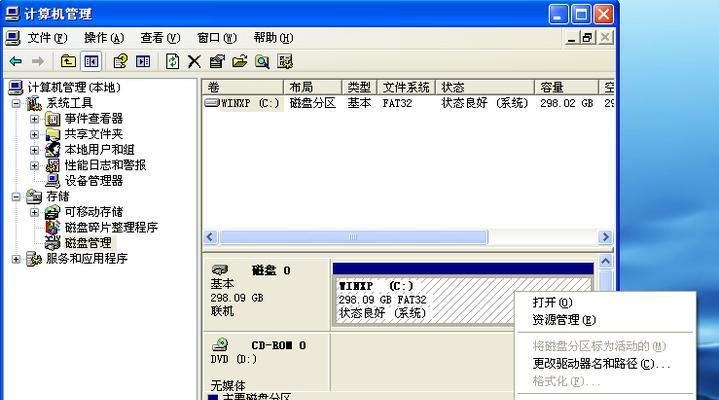Click the Event Viewer (事件查看器) icon
The height and width of the screenshot is (400, 719).
coord(53,119)
